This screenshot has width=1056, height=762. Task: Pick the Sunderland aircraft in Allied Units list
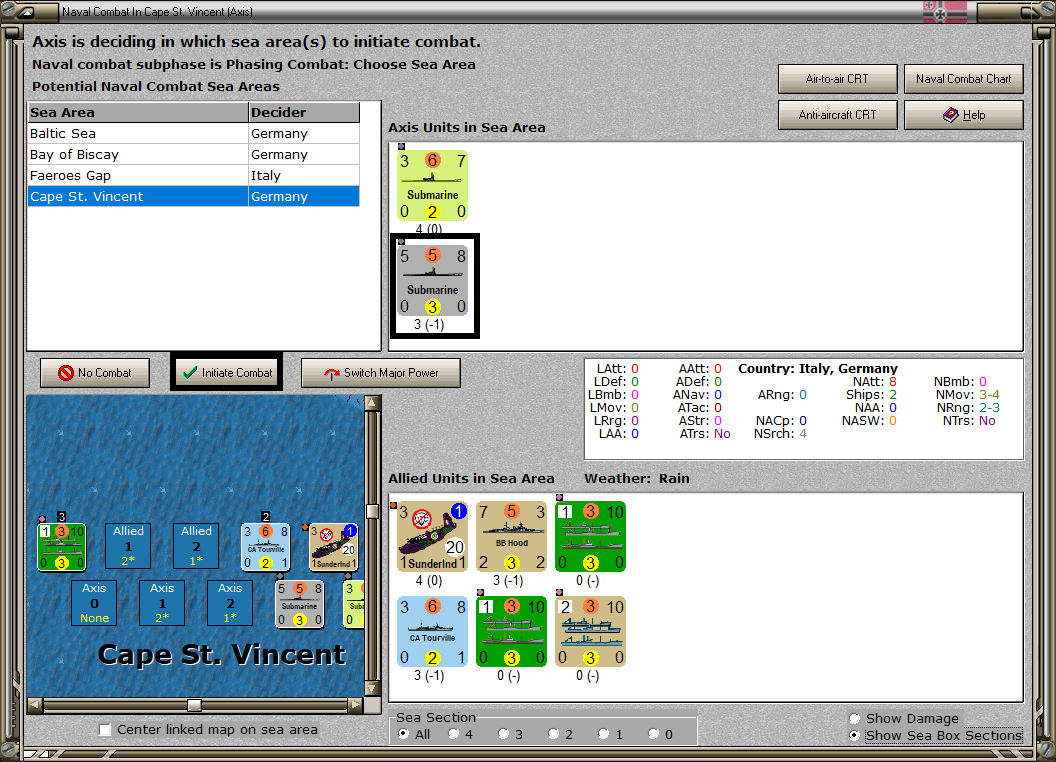[432, 537]
